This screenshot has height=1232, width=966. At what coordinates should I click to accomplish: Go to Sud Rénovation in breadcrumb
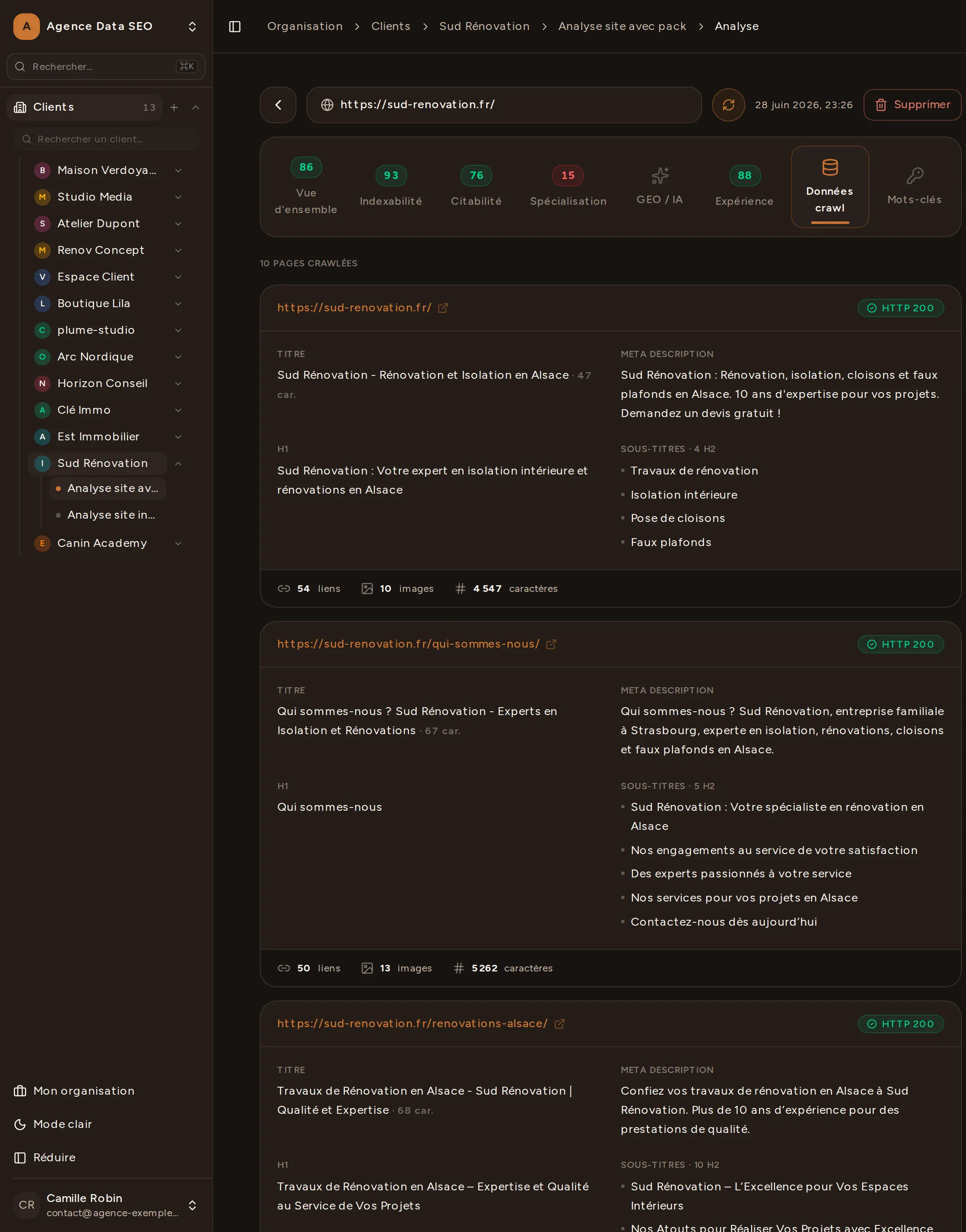[x=485, y=27]
